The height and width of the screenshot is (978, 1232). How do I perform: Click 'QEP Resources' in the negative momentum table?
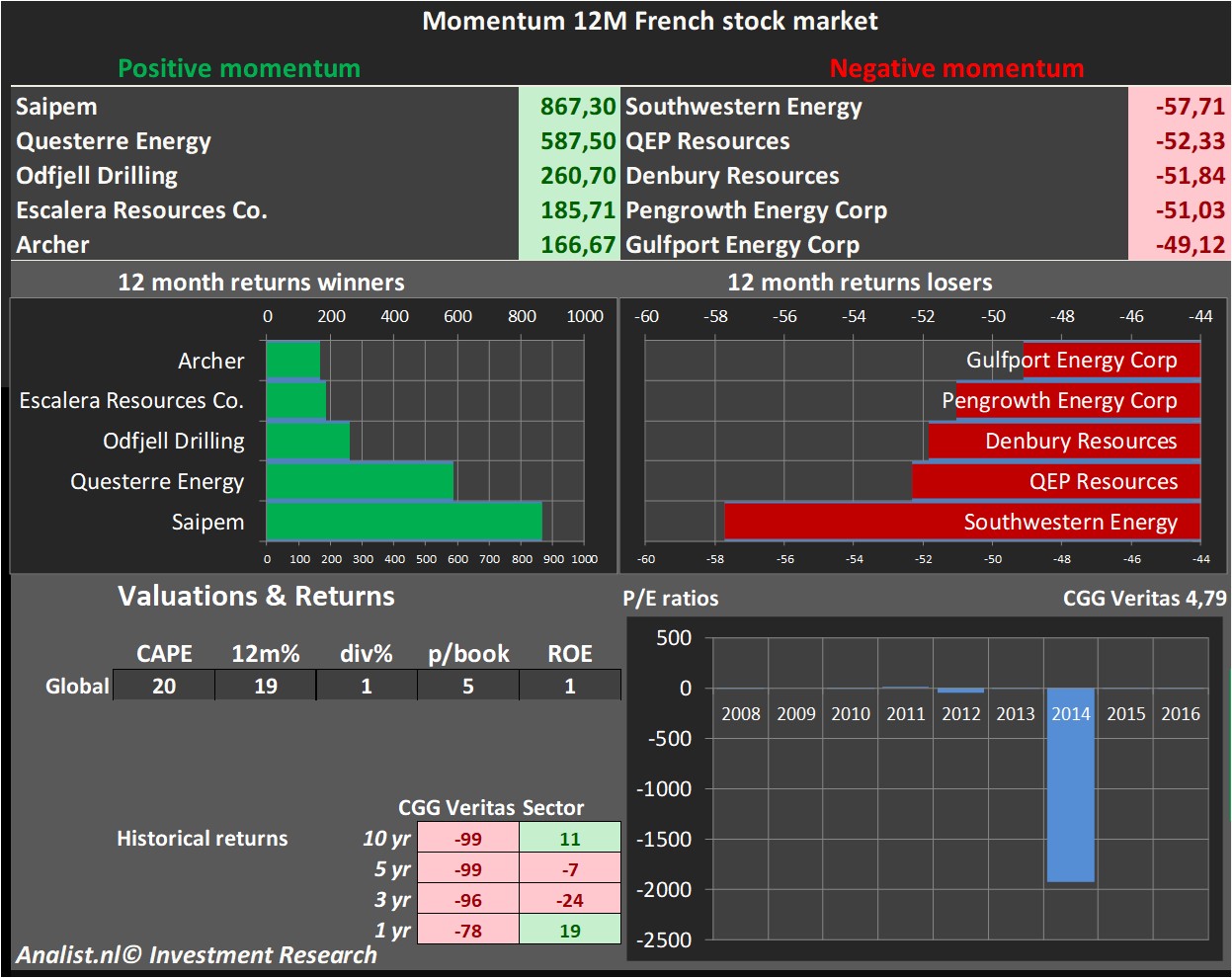(x=707, y=141)
